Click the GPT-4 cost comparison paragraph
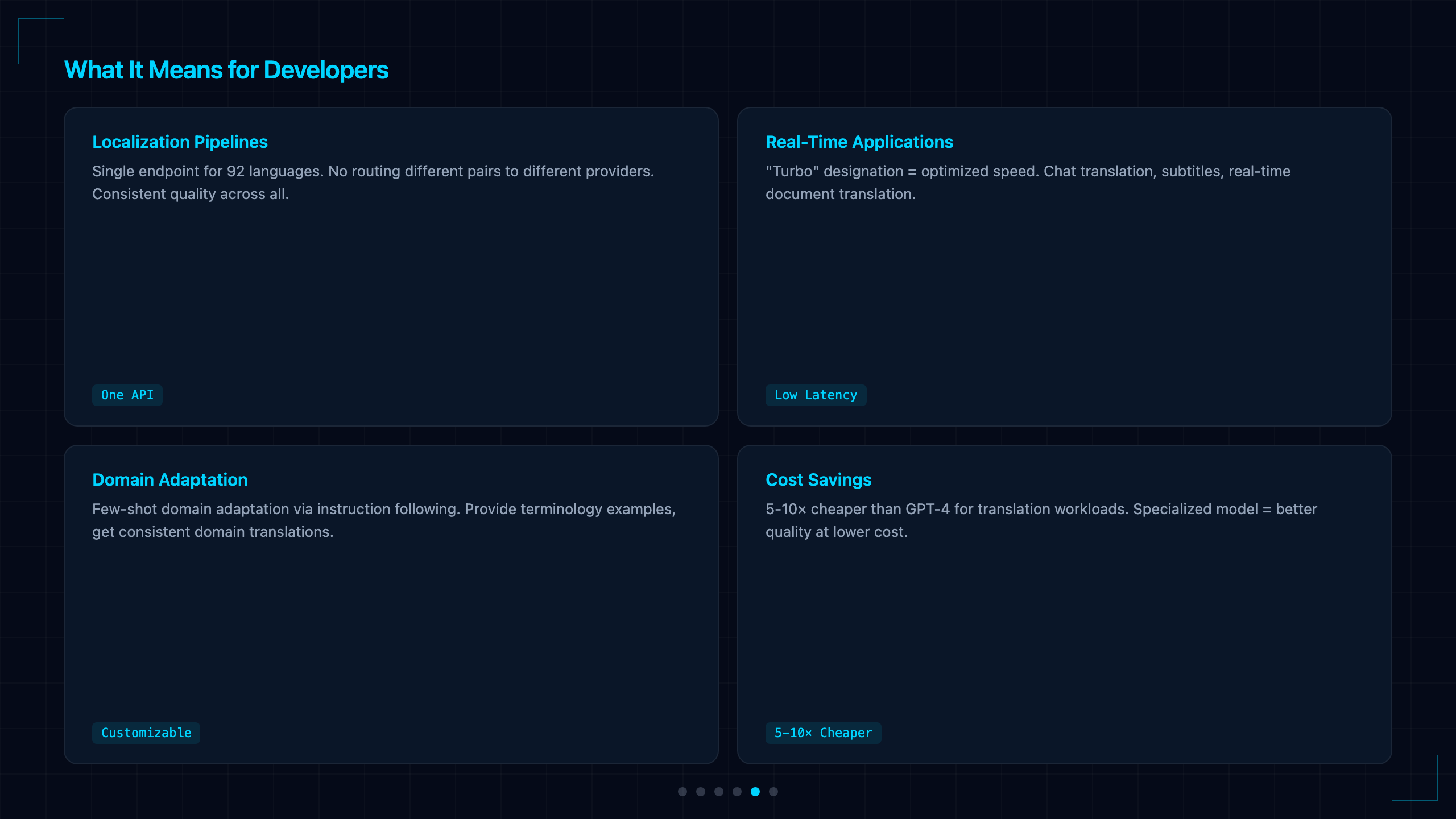 1041,520
